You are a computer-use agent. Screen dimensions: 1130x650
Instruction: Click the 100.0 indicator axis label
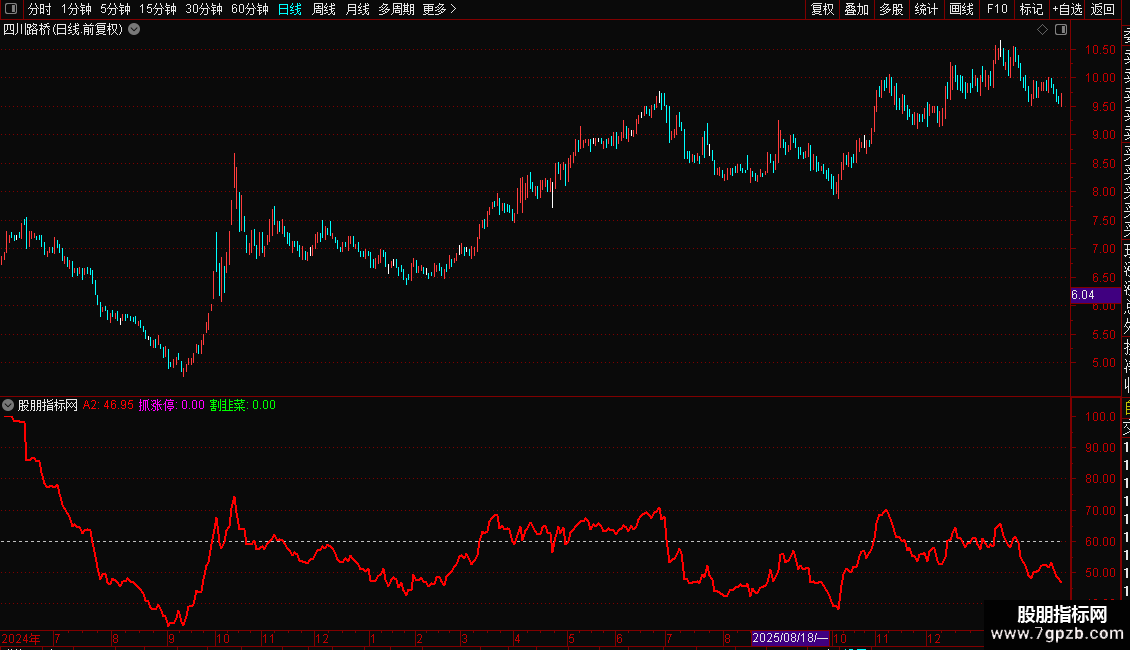pos(1100,417)
